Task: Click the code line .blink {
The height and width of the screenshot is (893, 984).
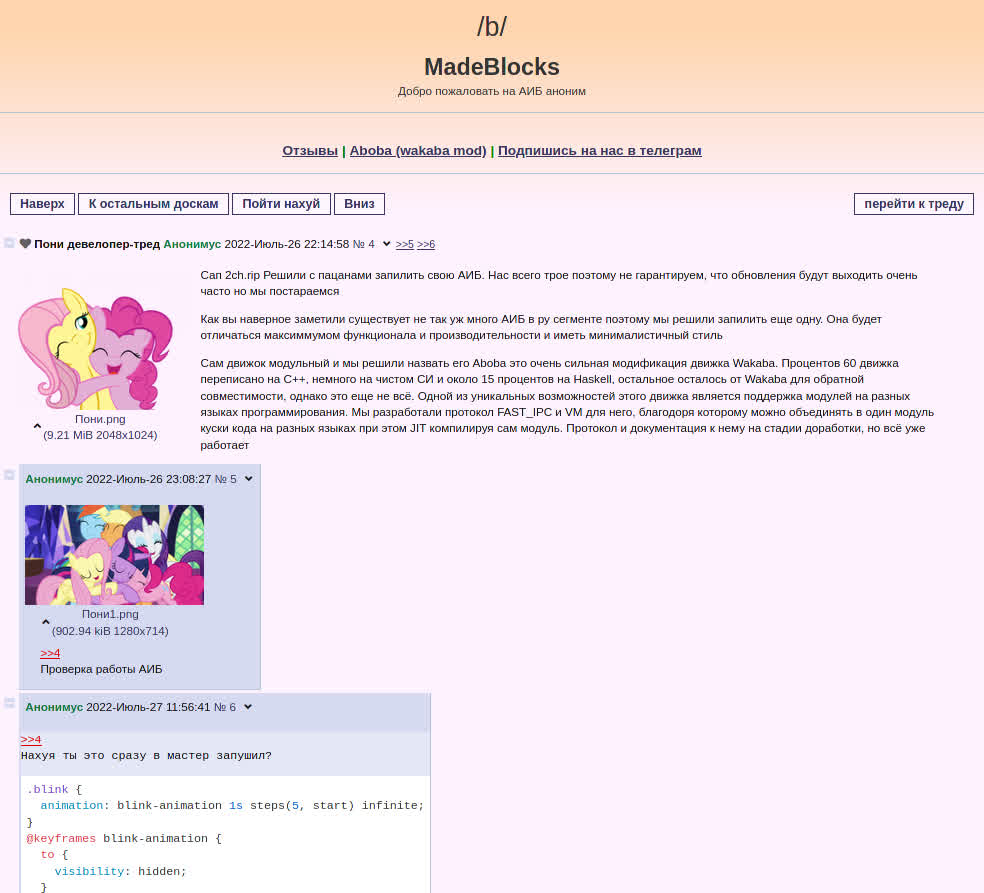Action: coord(55,789)
